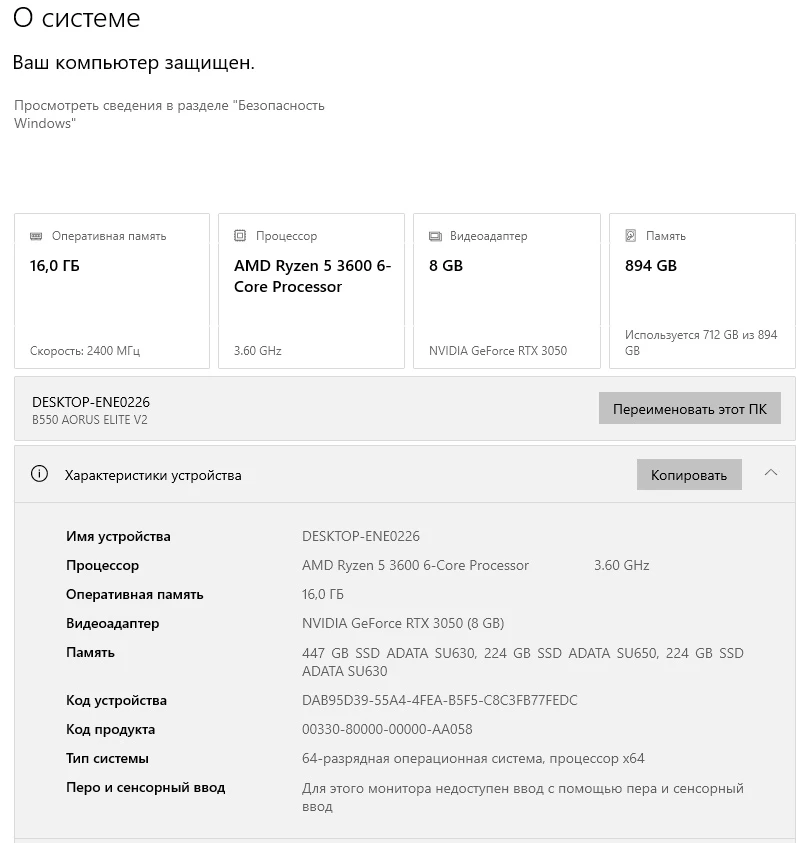Select the 894 GB storage card
This screenshot has width=804, height=843.
pos(702,290)
